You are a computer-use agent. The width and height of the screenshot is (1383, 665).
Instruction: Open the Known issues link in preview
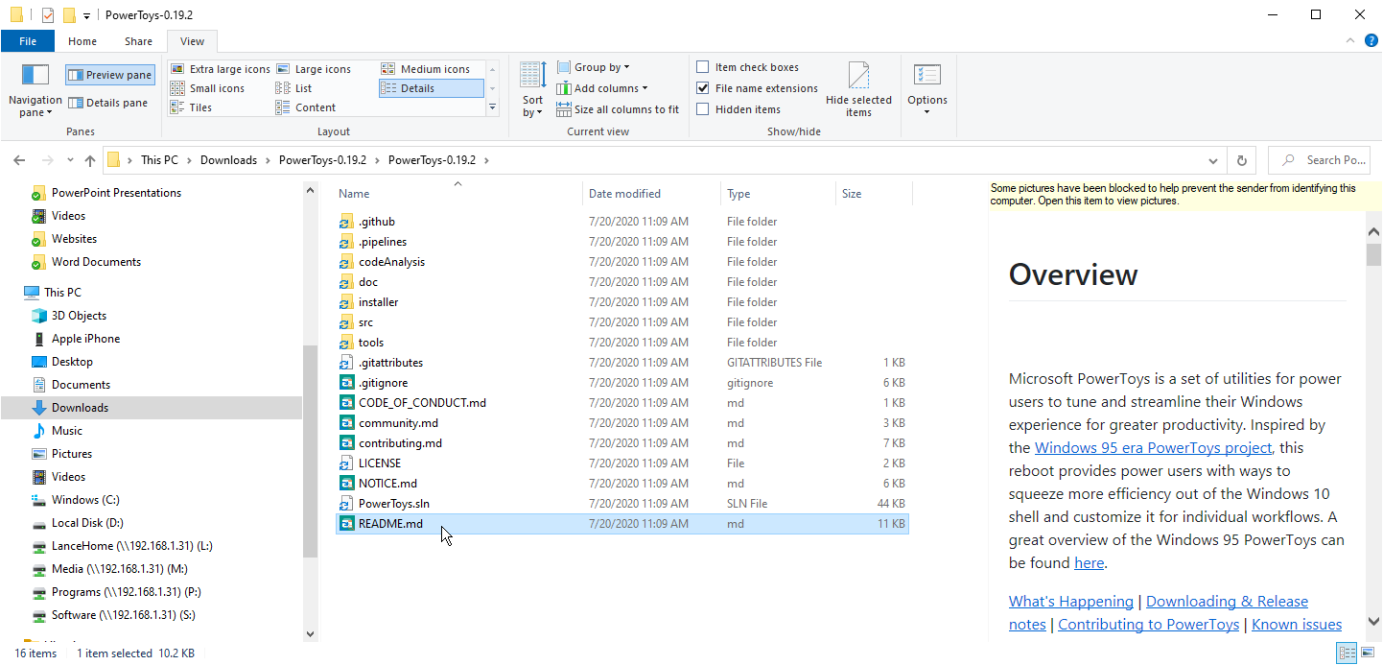click(x=1297, y=624)
